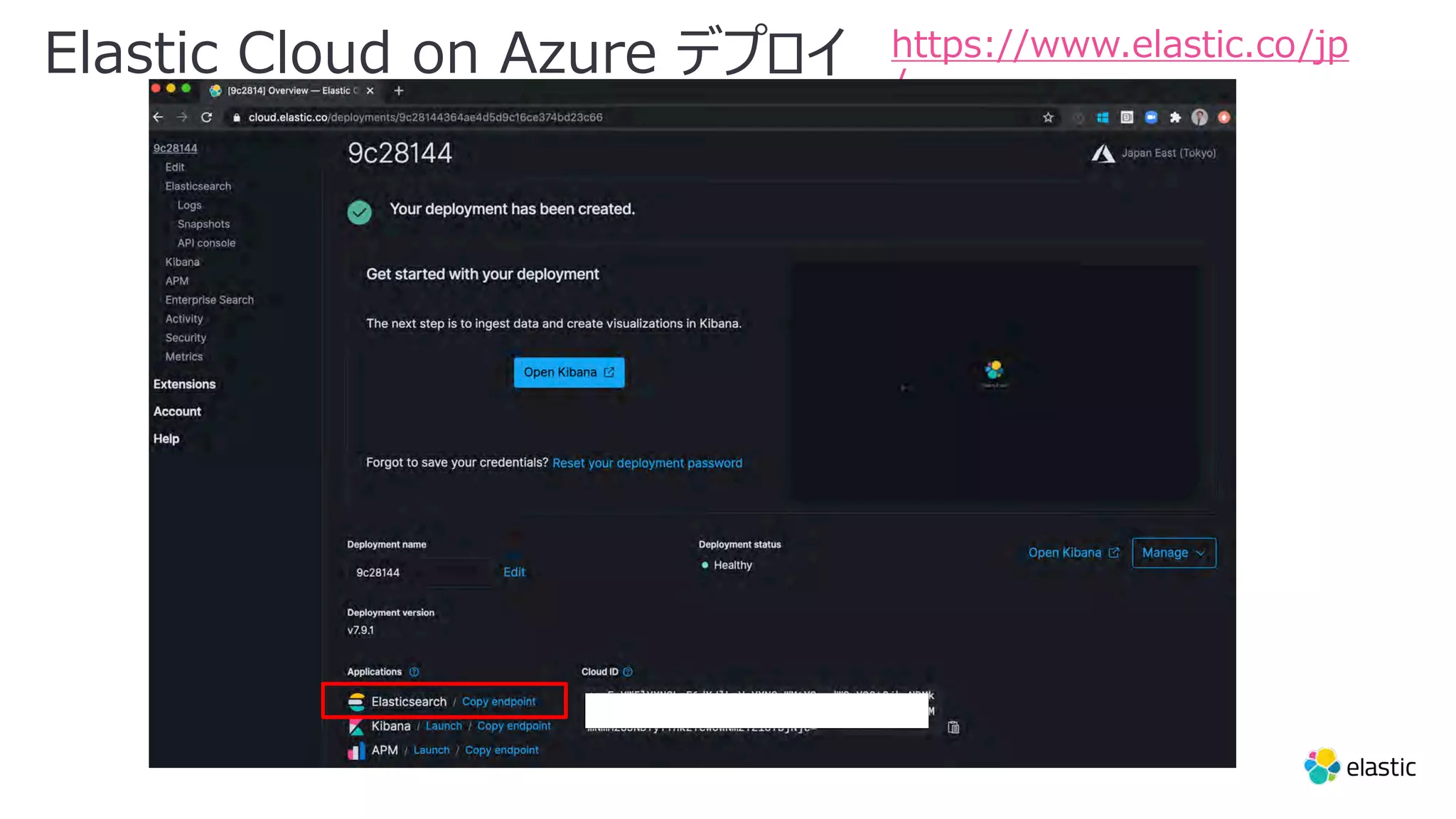Select APM in the sidebar
The image size is (1456, 819).
(177, 281)
